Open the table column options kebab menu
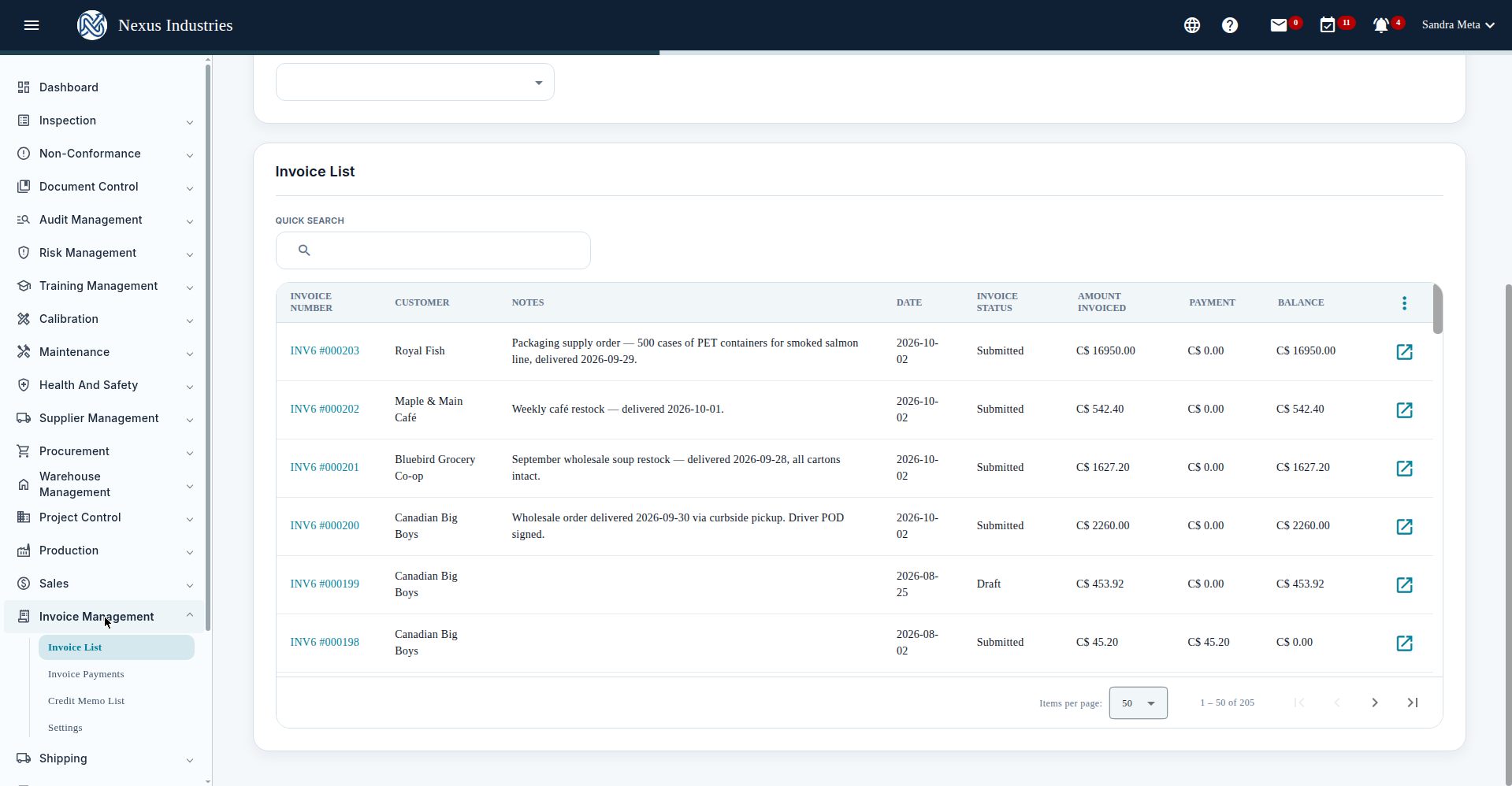 pos(1404,303)
